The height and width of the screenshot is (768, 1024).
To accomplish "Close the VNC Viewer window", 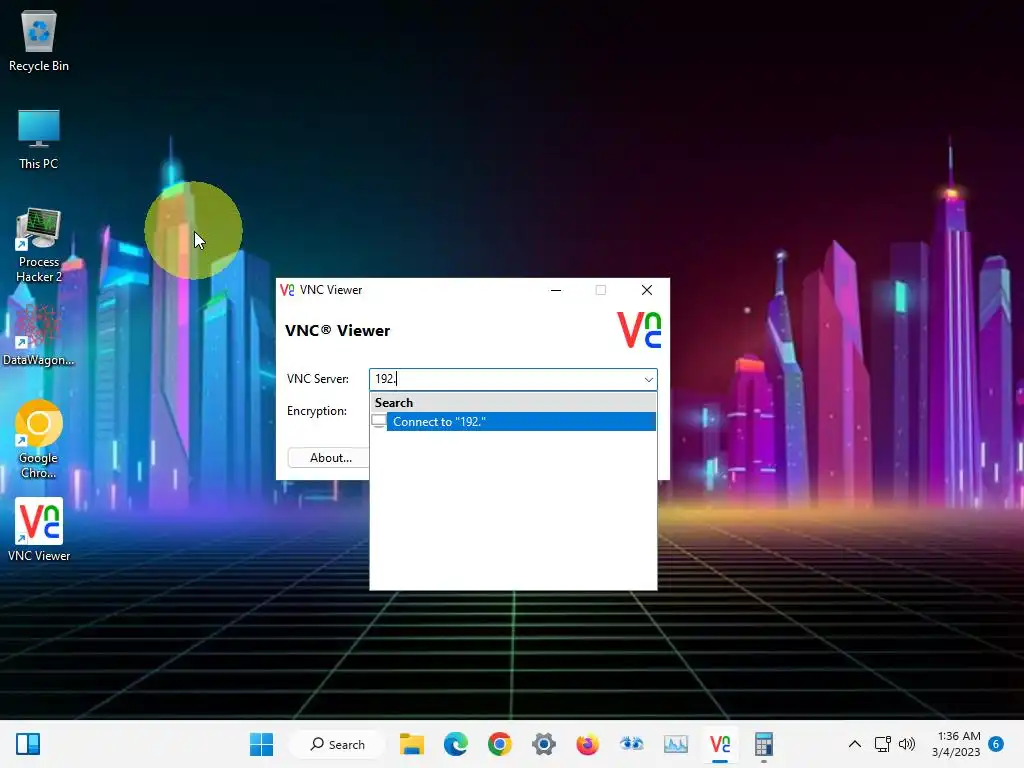I will [647, 290].
